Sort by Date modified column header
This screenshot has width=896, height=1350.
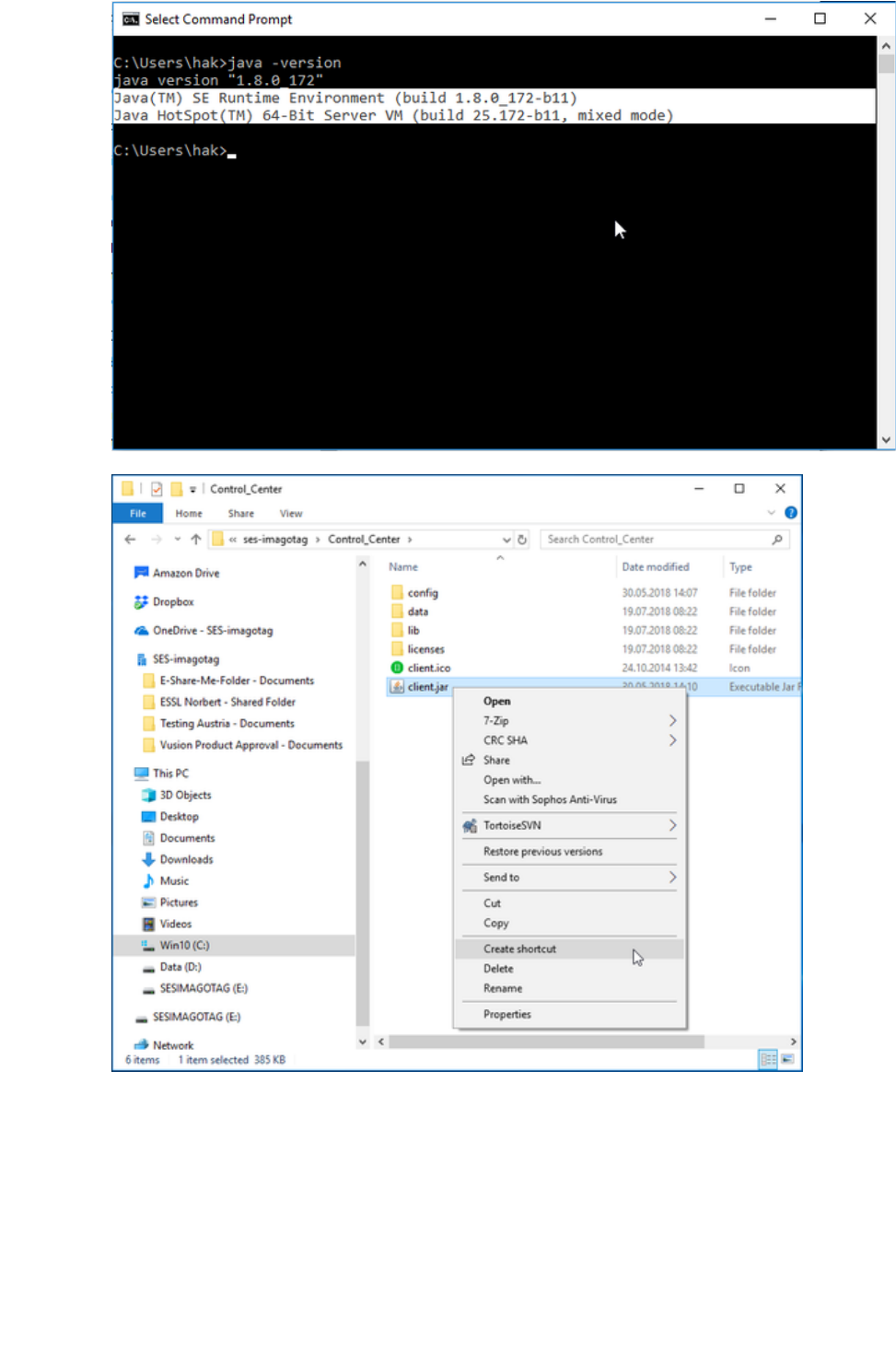click(x=656, y=567)
